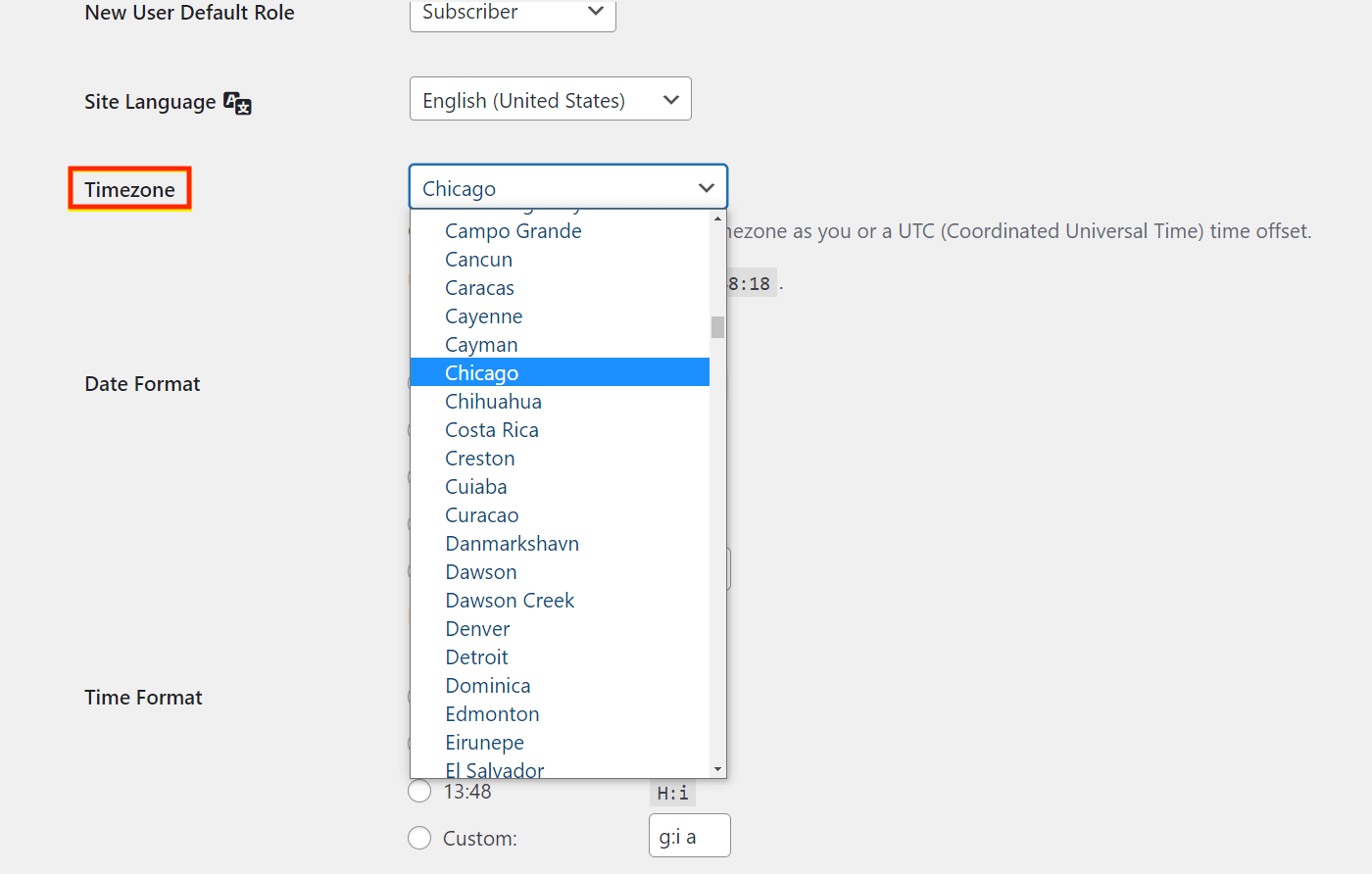Expand the Site Language dropdown
The image size is (1372, 874).
[550, 99]
